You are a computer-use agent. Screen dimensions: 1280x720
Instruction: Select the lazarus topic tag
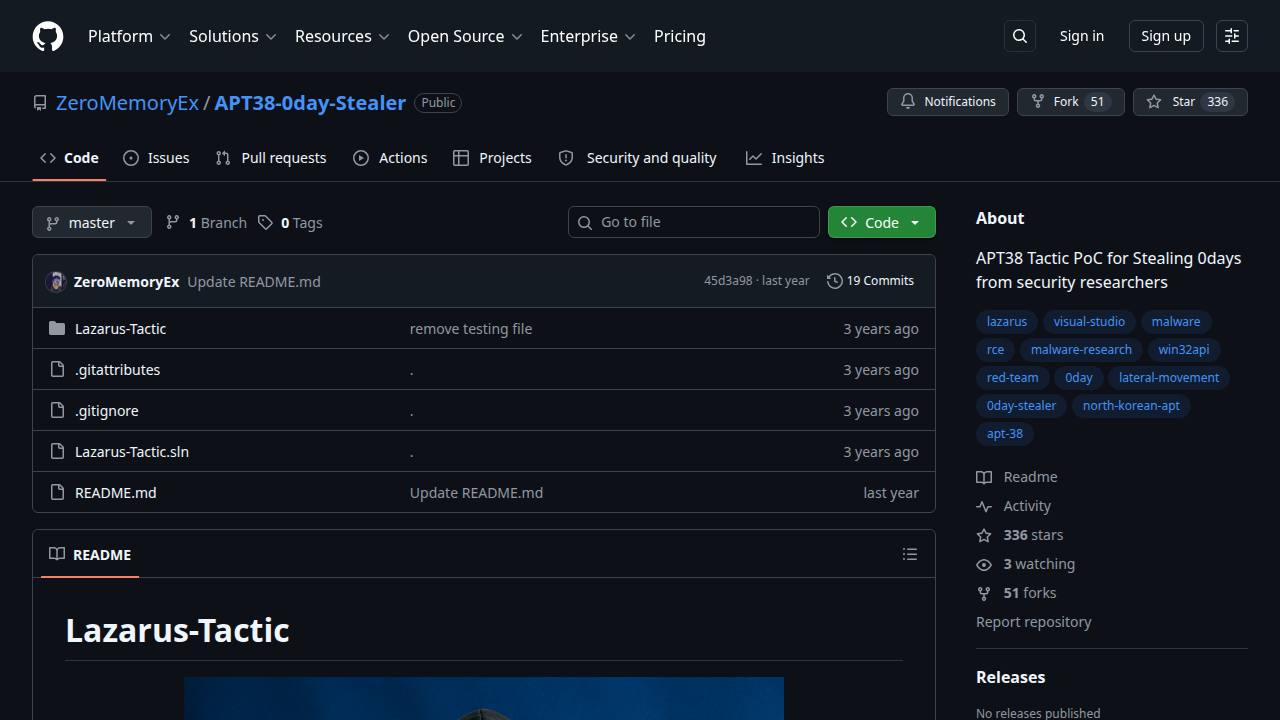[1007, 322]
